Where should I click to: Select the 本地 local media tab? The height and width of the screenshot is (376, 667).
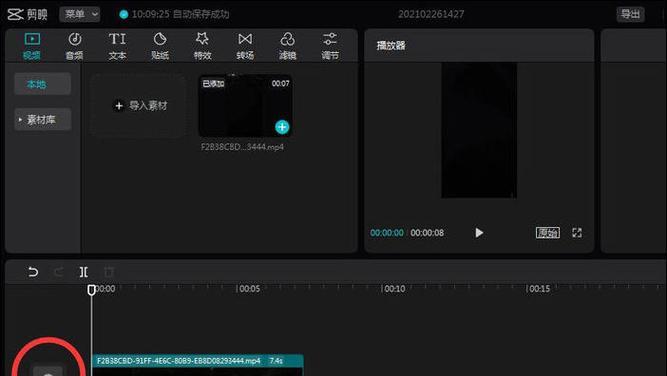pos(43,84)
